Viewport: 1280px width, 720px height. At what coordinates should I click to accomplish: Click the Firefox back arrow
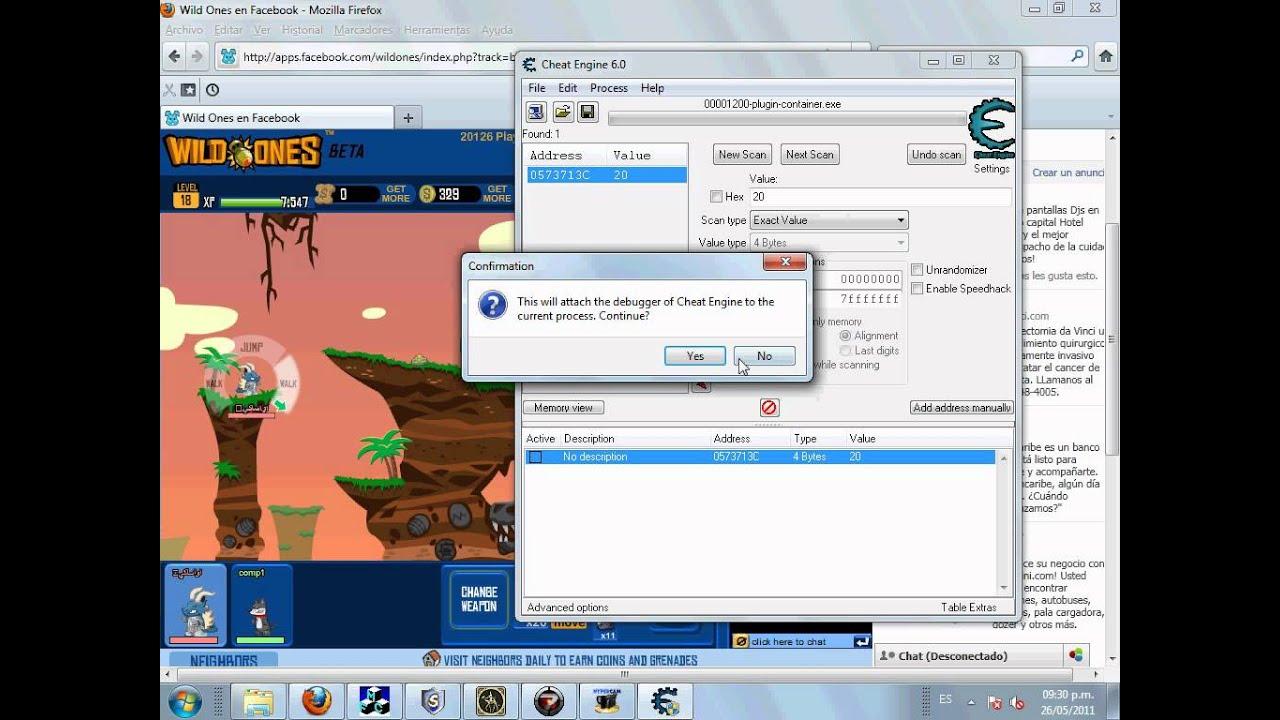(174, 57)
